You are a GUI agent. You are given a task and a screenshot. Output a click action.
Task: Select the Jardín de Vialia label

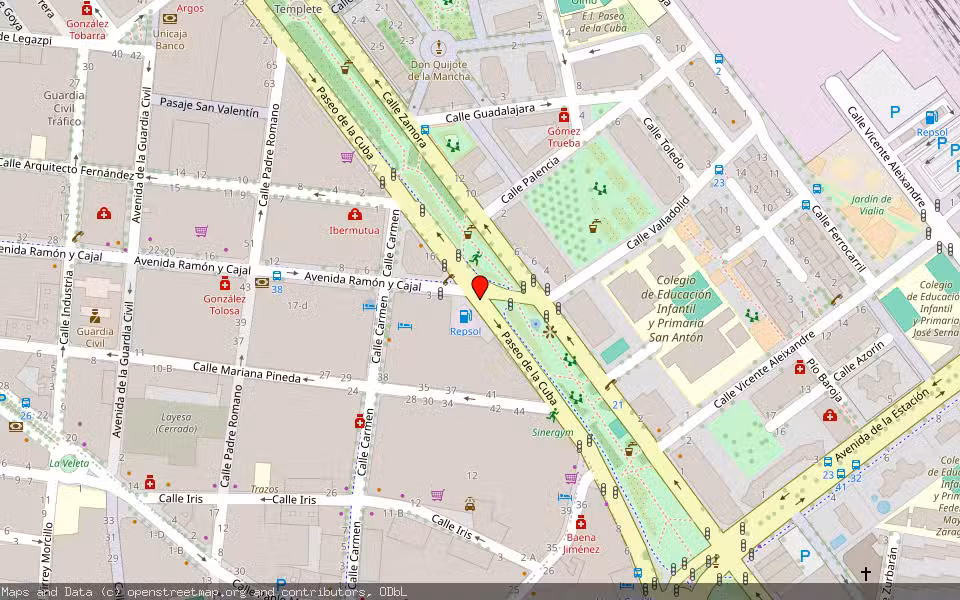(x=871, y=204)
